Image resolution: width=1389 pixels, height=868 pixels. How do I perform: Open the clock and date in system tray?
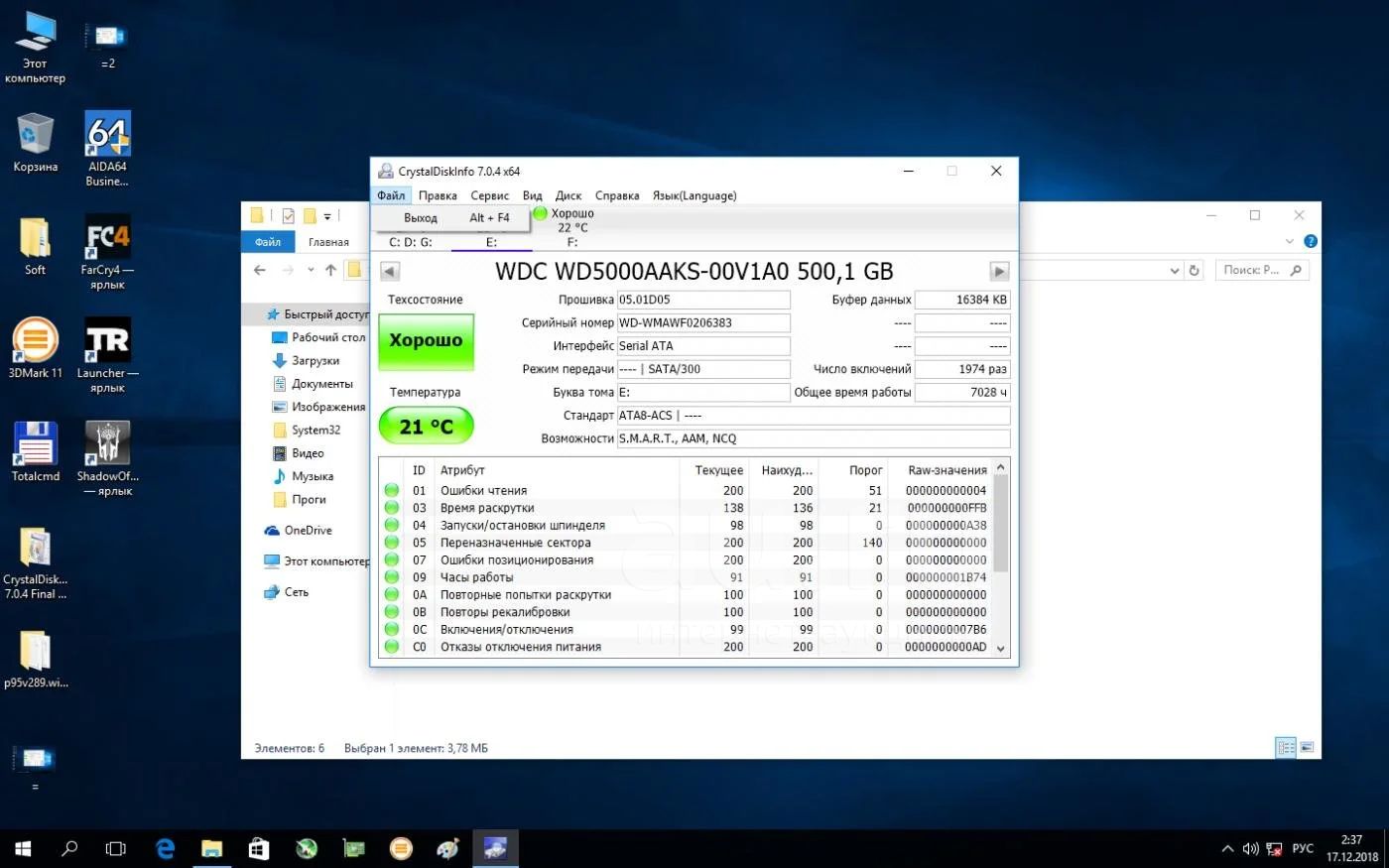click(x=1352, y=849)
